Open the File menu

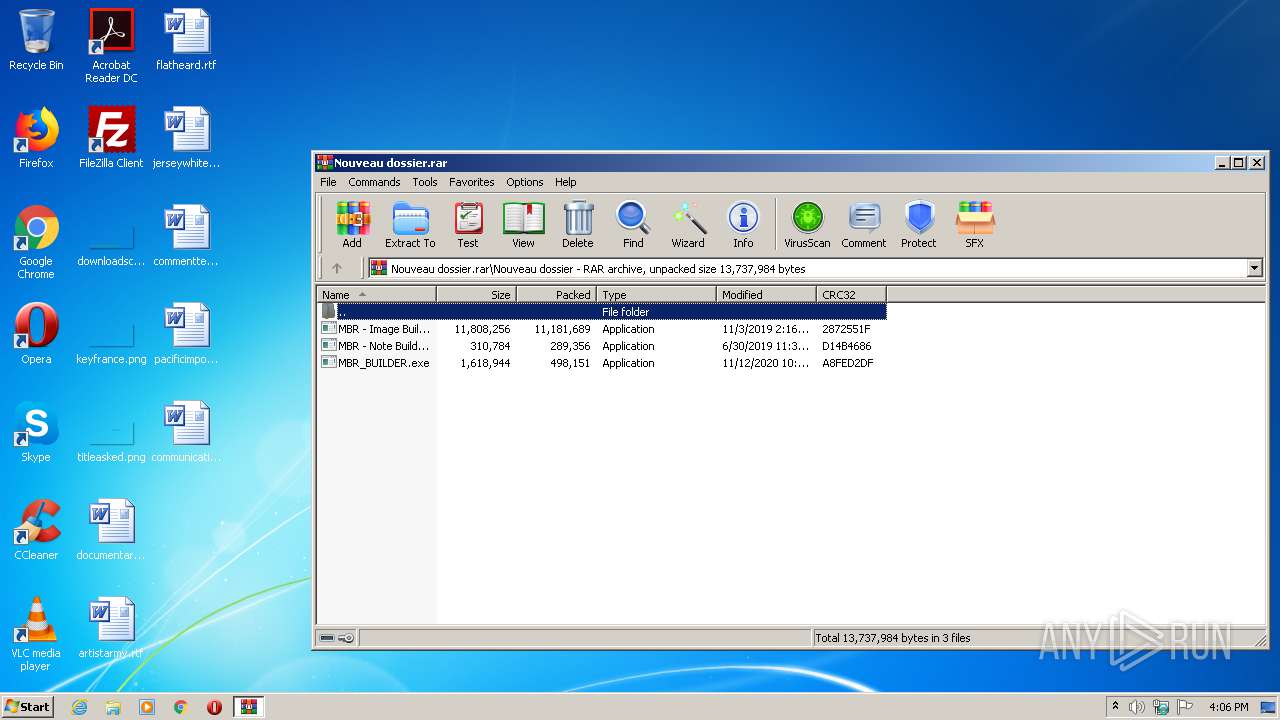point(328,182)
